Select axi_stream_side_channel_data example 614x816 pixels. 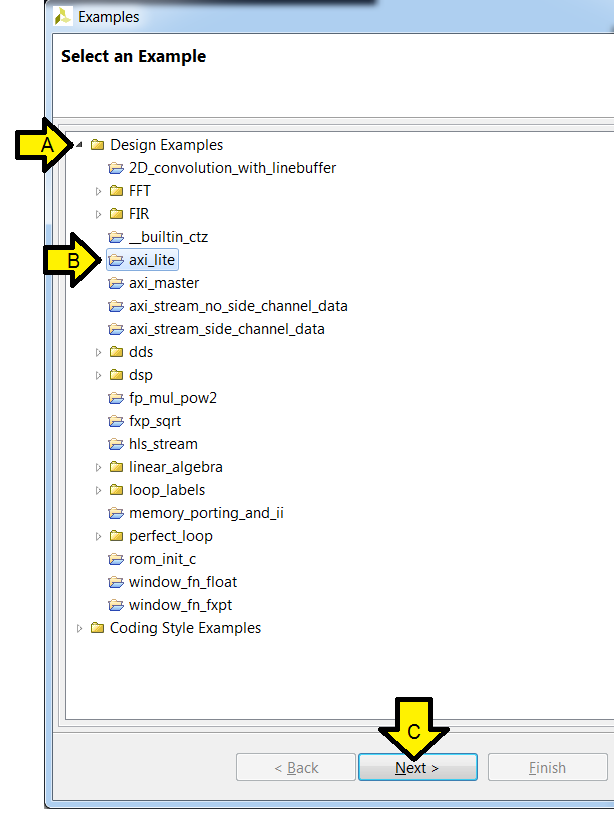pyautogui.click(x=226, y=329)
